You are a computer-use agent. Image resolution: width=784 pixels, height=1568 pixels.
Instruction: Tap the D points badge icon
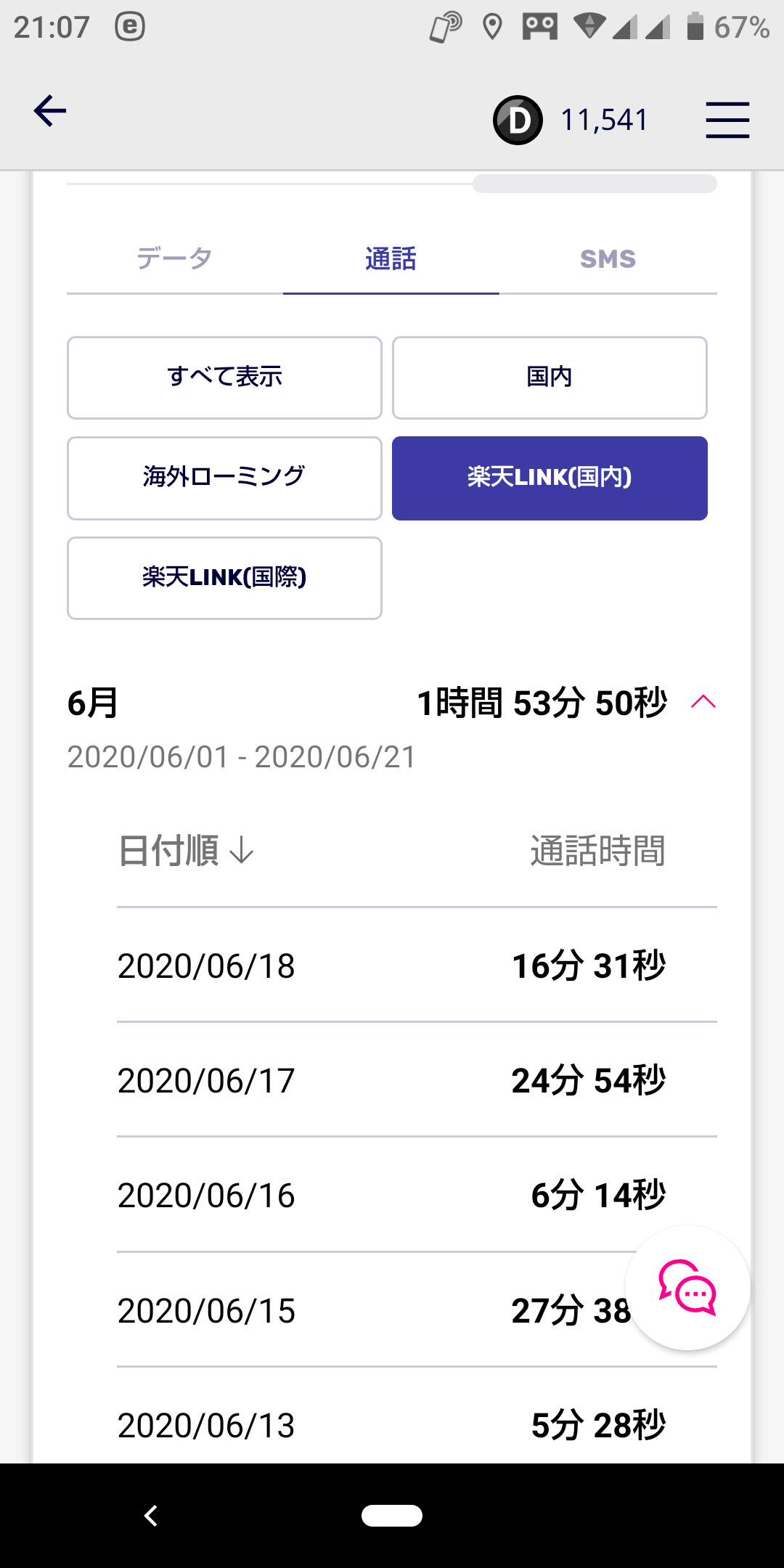[x=518, y=120]
